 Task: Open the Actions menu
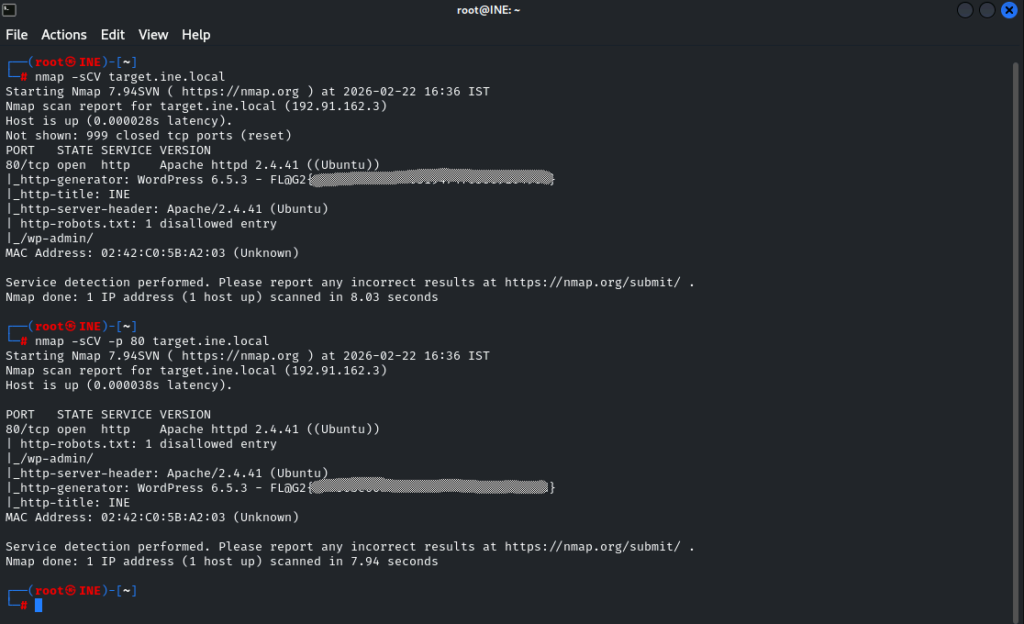point(64,35)
